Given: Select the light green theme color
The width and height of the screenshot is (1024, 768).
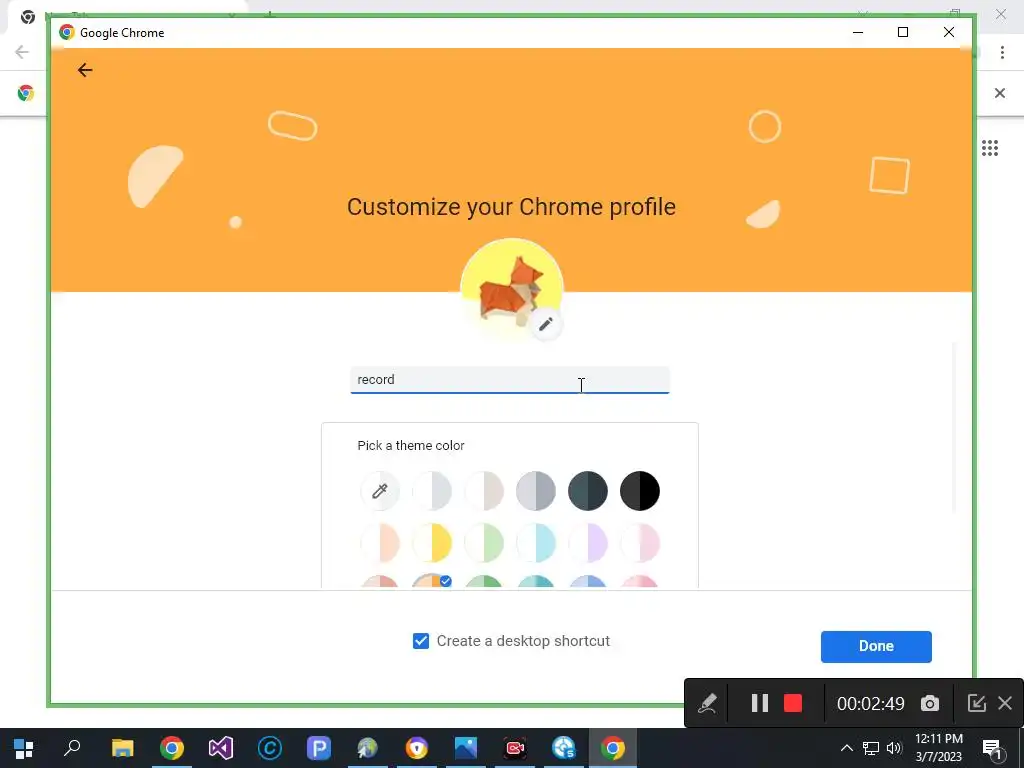Looking at the screenshot, I should click(484, 543).
